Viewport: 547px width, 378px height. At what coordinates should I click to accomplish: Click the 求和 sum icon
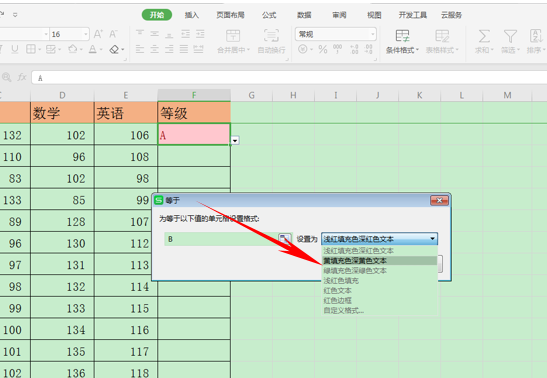click(484, 37)
